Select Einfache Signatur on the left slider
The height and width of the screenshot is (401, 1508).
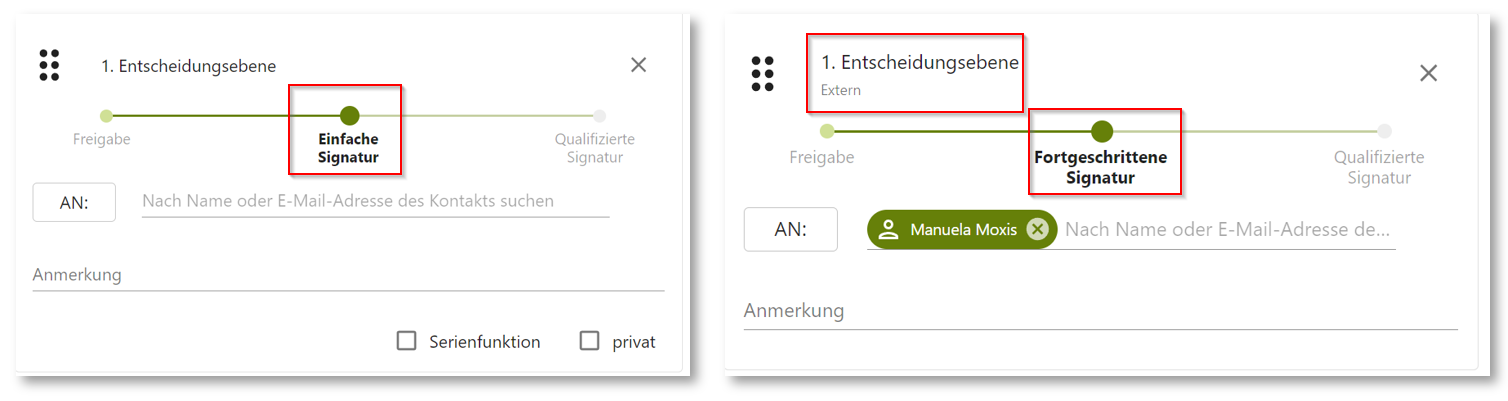click(349, 116)
